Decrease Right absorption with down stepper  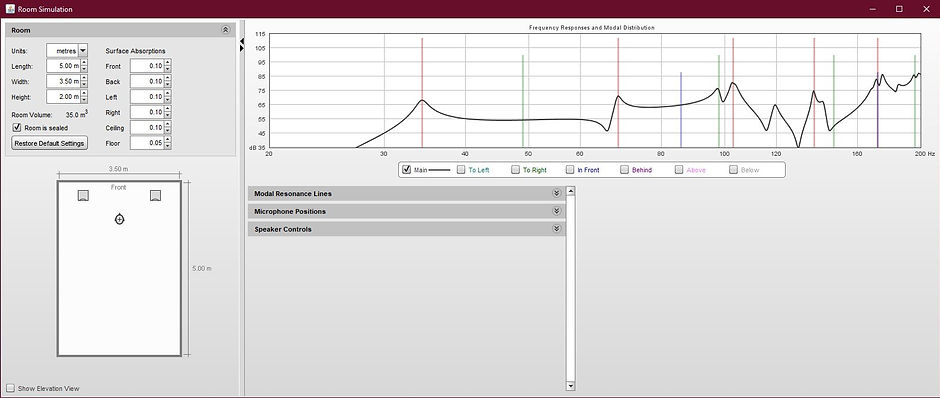click(167, 116)
